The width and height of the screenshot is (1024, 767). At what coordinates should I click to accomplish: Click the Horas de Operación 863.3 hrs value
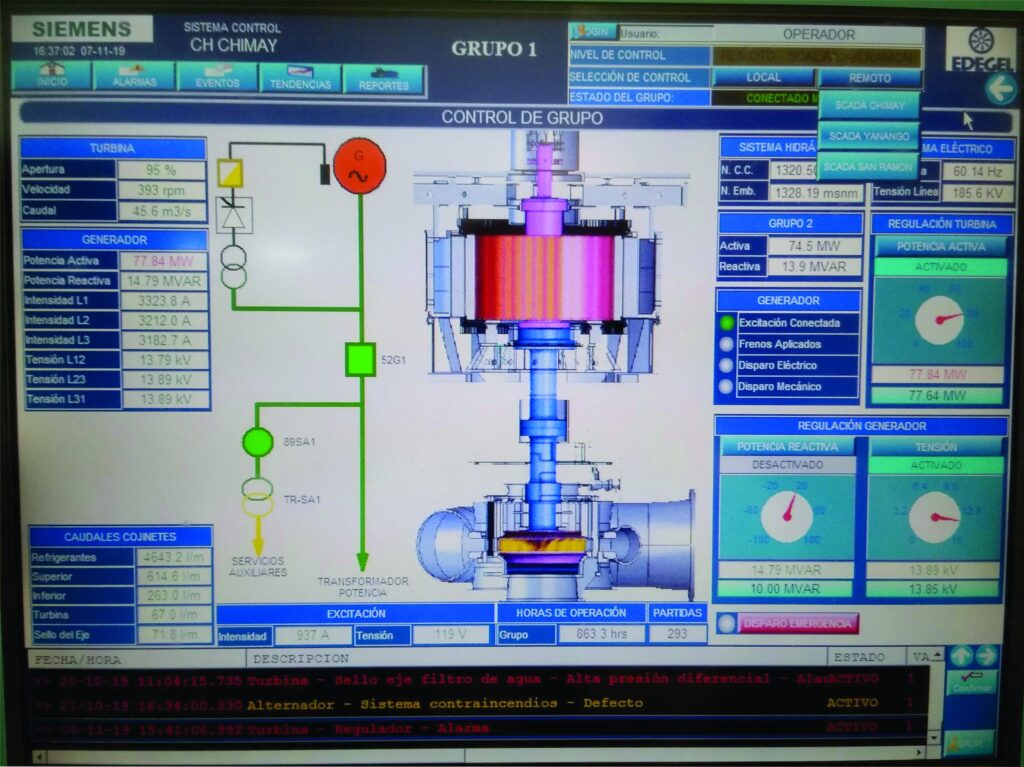click(601, 634)
